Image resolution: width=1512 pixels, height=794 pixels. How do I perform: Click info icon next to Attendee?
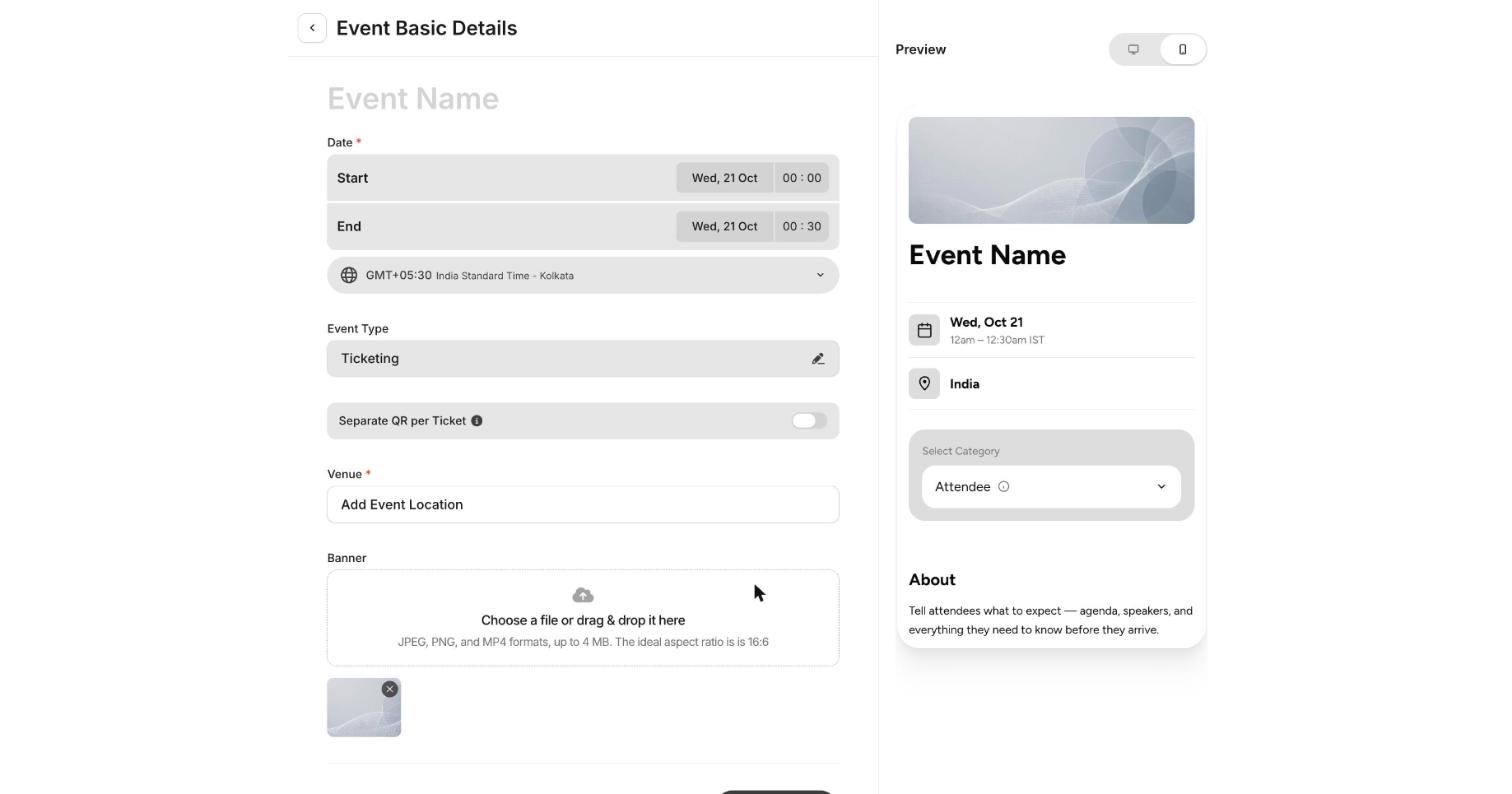point(1004,487)
